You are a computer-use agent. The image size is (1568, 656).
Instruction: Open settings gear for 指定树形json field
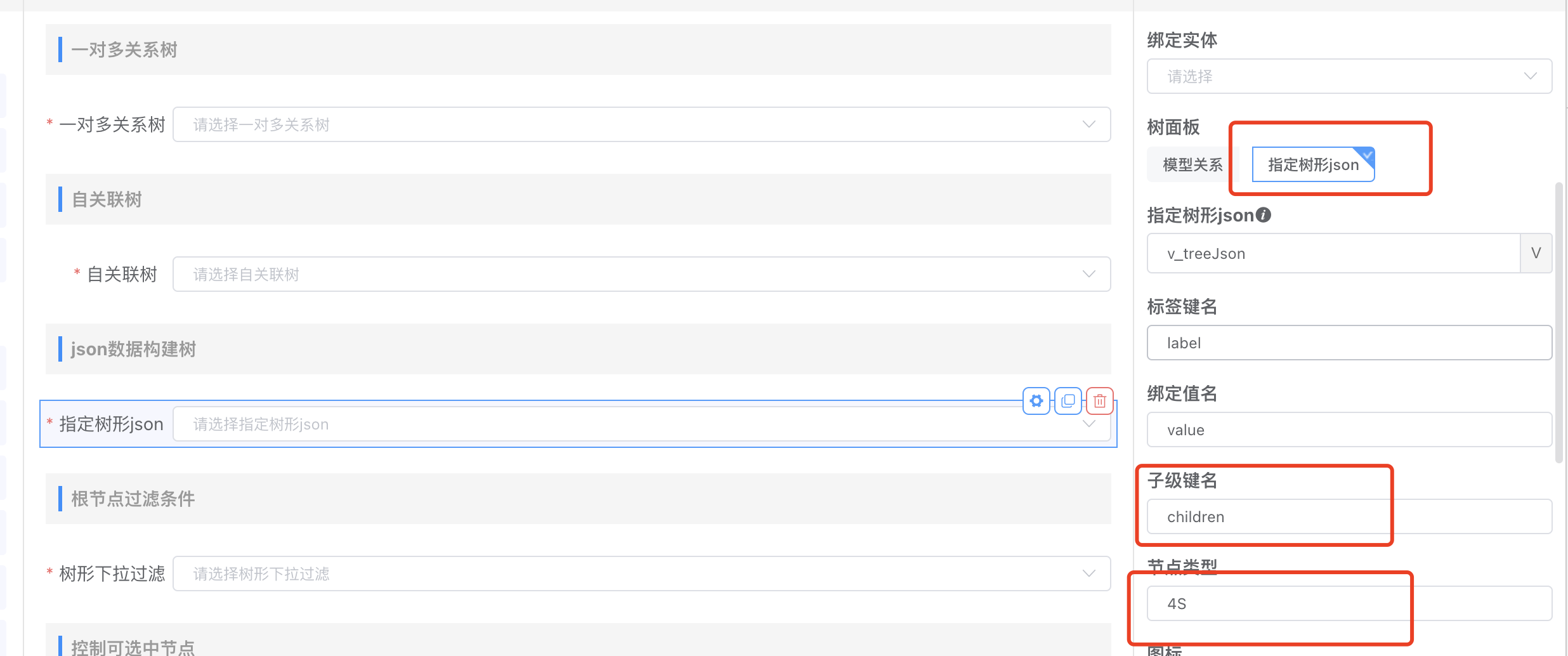tap(1036, 401)
